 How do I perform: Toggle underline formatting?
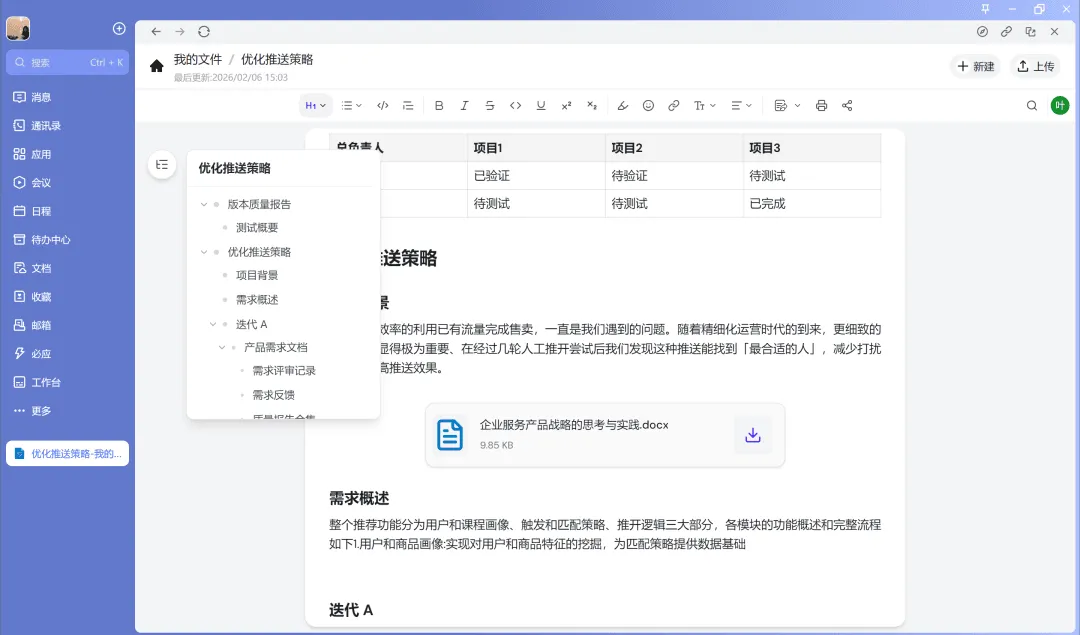point(541,105)
